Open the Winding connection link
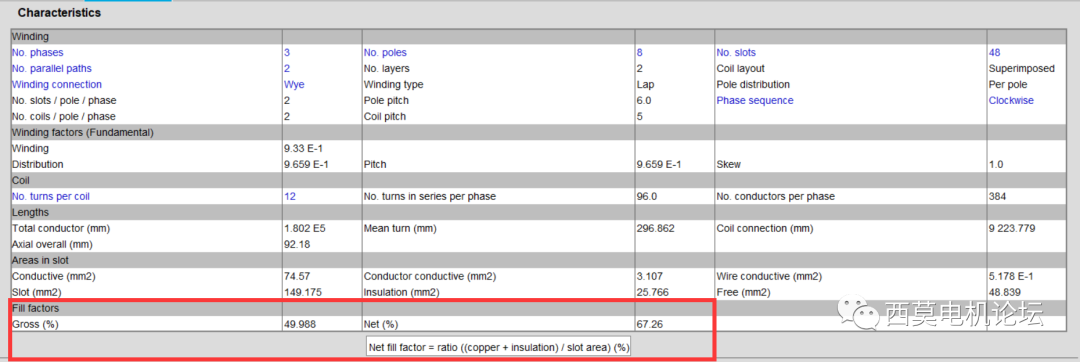 click(56, 84)
